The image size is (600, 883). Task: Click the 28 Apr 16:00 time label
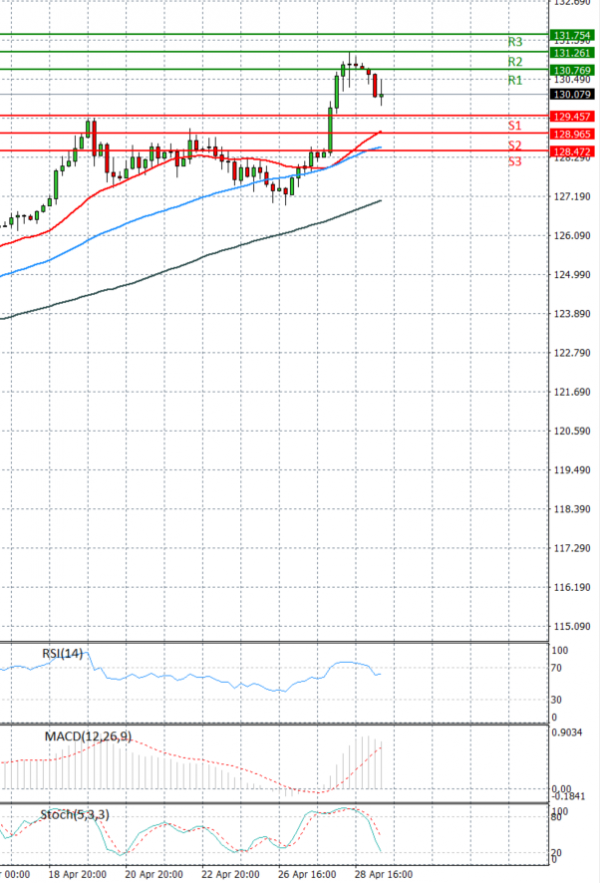[x=384, y=874]
